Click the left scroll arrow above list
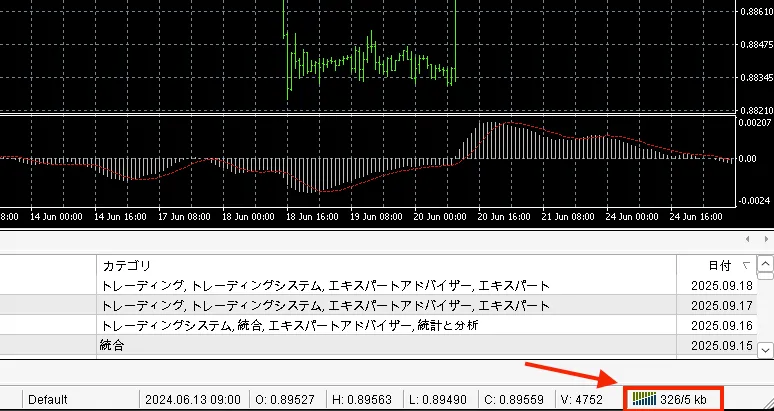 click(750, 240)
